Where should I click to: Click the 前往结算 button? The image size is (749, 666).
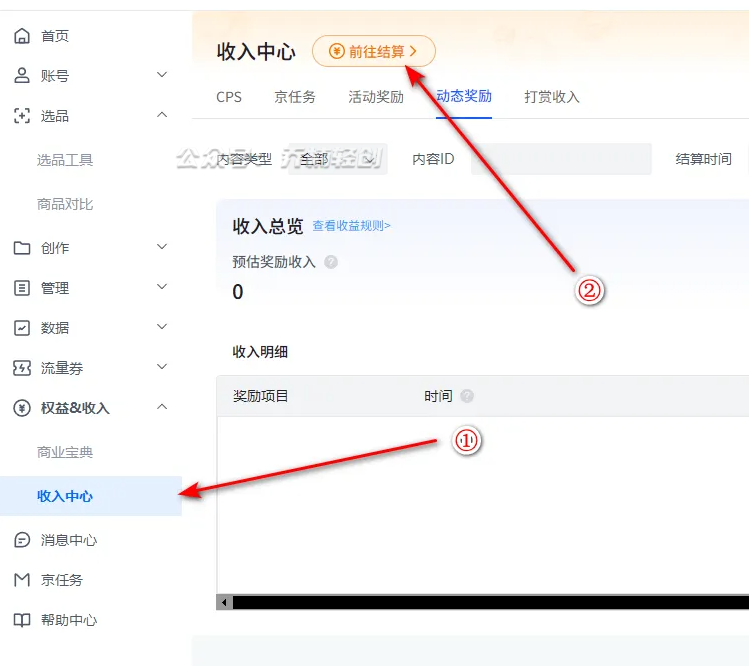374,52
